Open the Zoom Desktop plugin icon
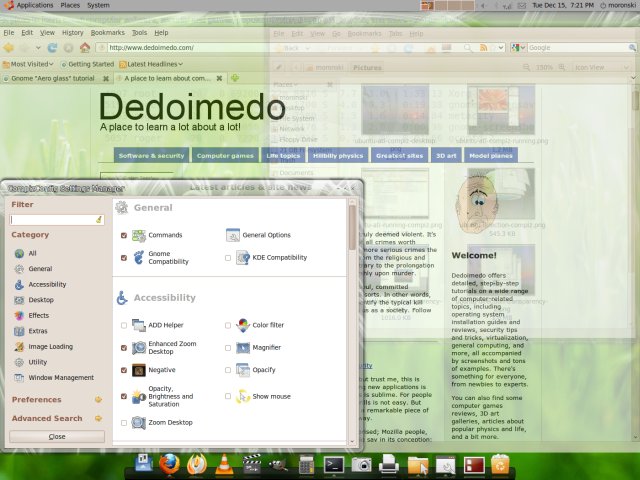The height and width of the screenshot is (480, 640). click(x=139, y=422)
